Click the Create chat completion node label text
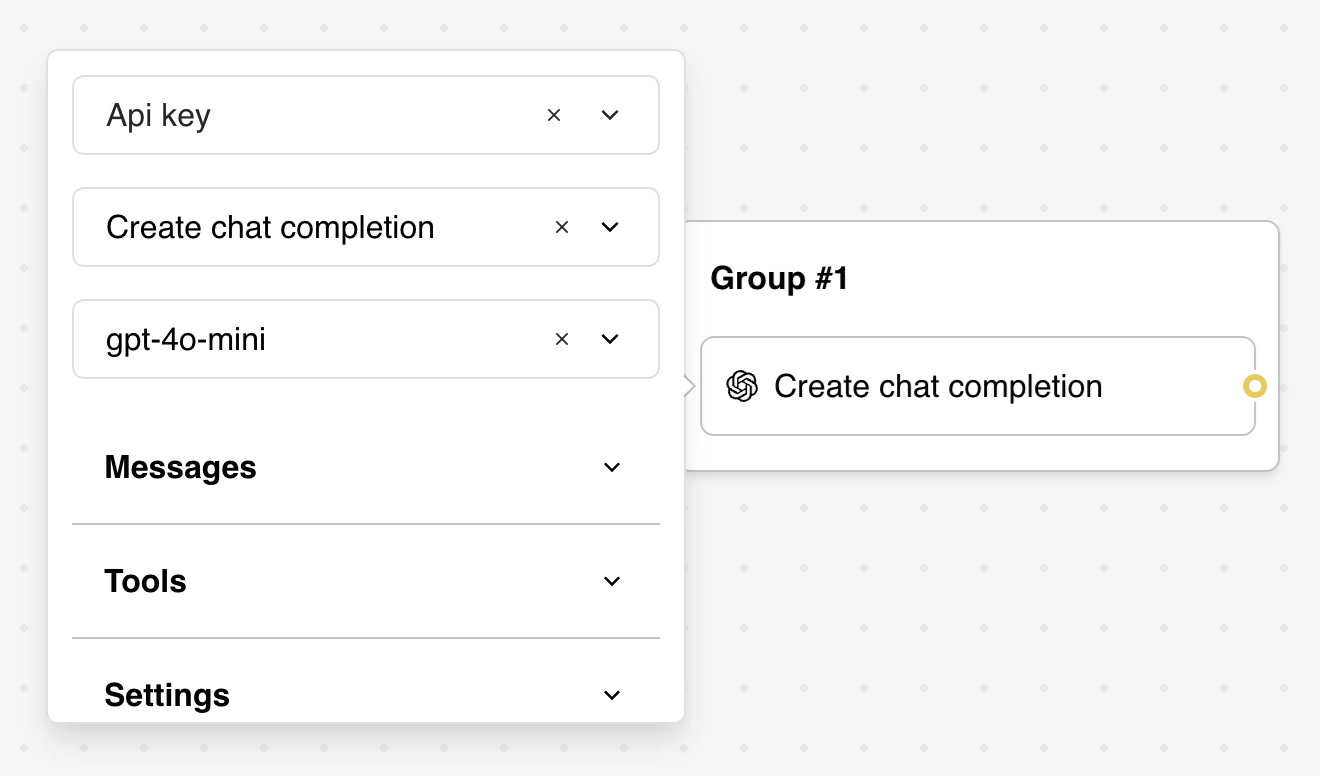Screen dimensions: 1320x776 pos(938,386)
